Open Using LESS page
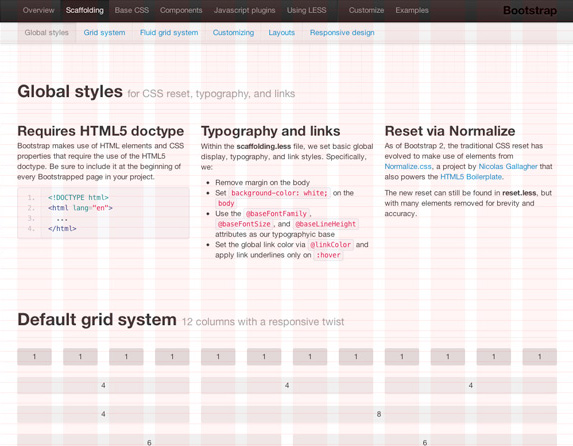This screenshot has width=573, height=446. click(x=306, y=10)
